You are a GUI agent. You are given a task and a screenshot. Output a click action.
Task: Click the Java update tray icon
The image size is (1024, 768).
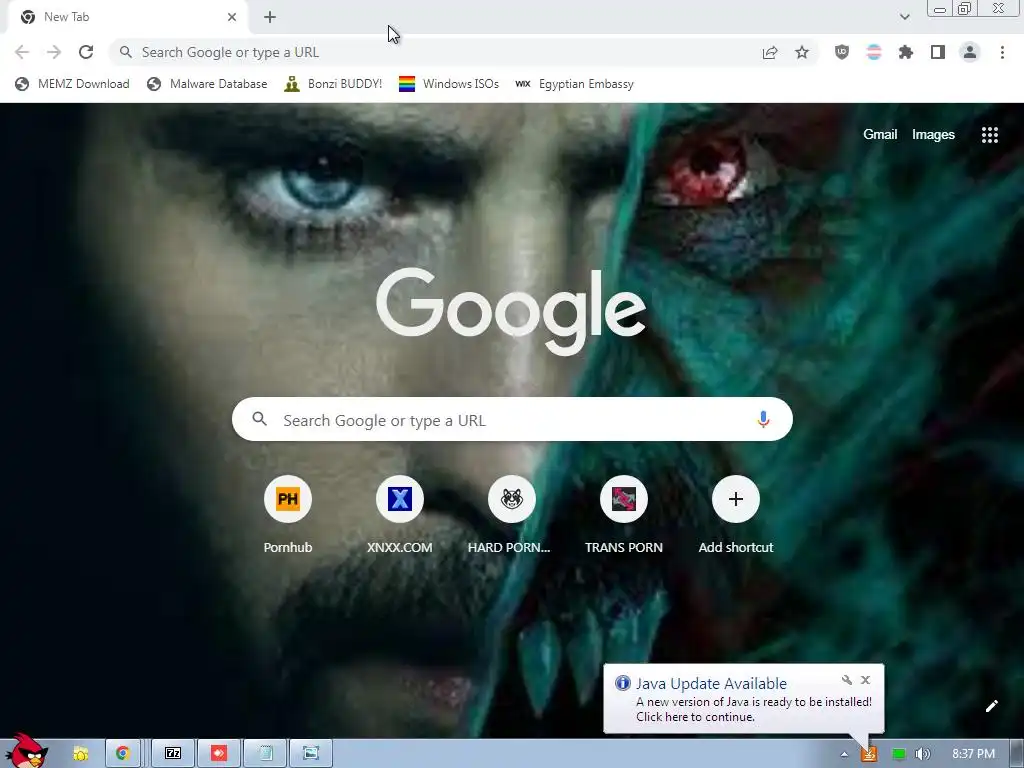click(x=869, y=754)
